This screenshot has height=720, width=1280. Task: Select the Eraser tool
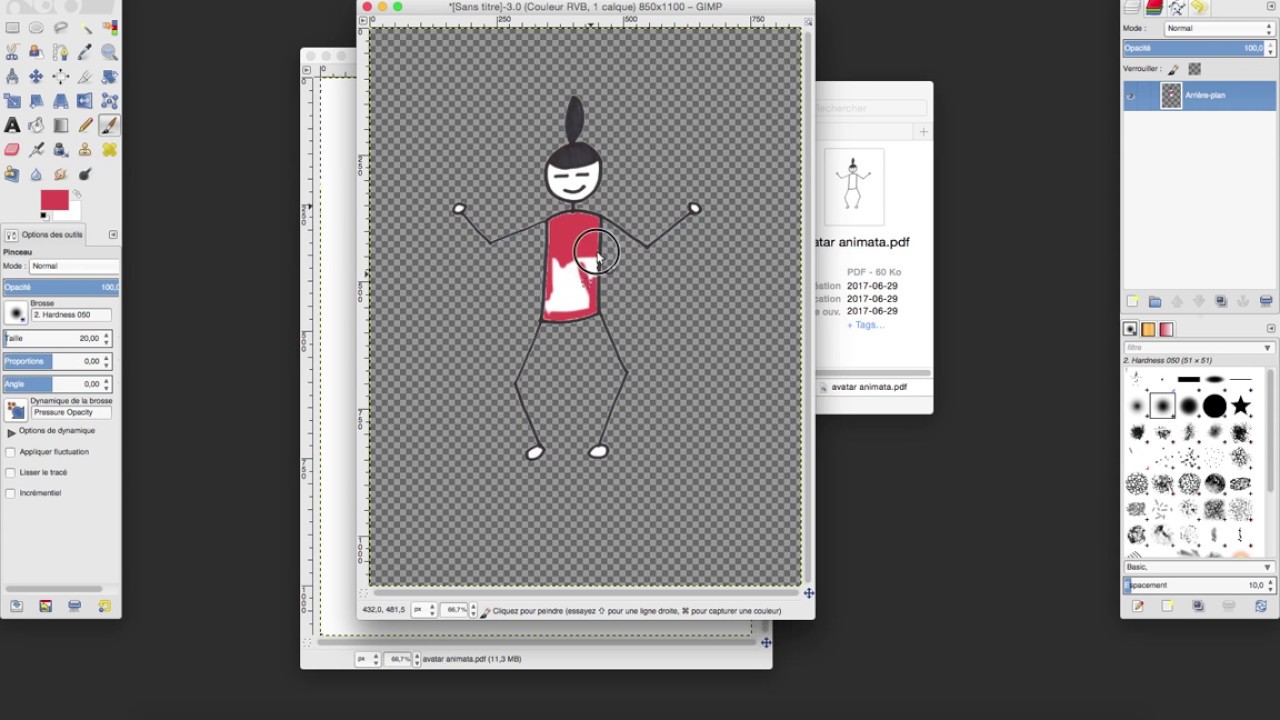tap(12, 149)
